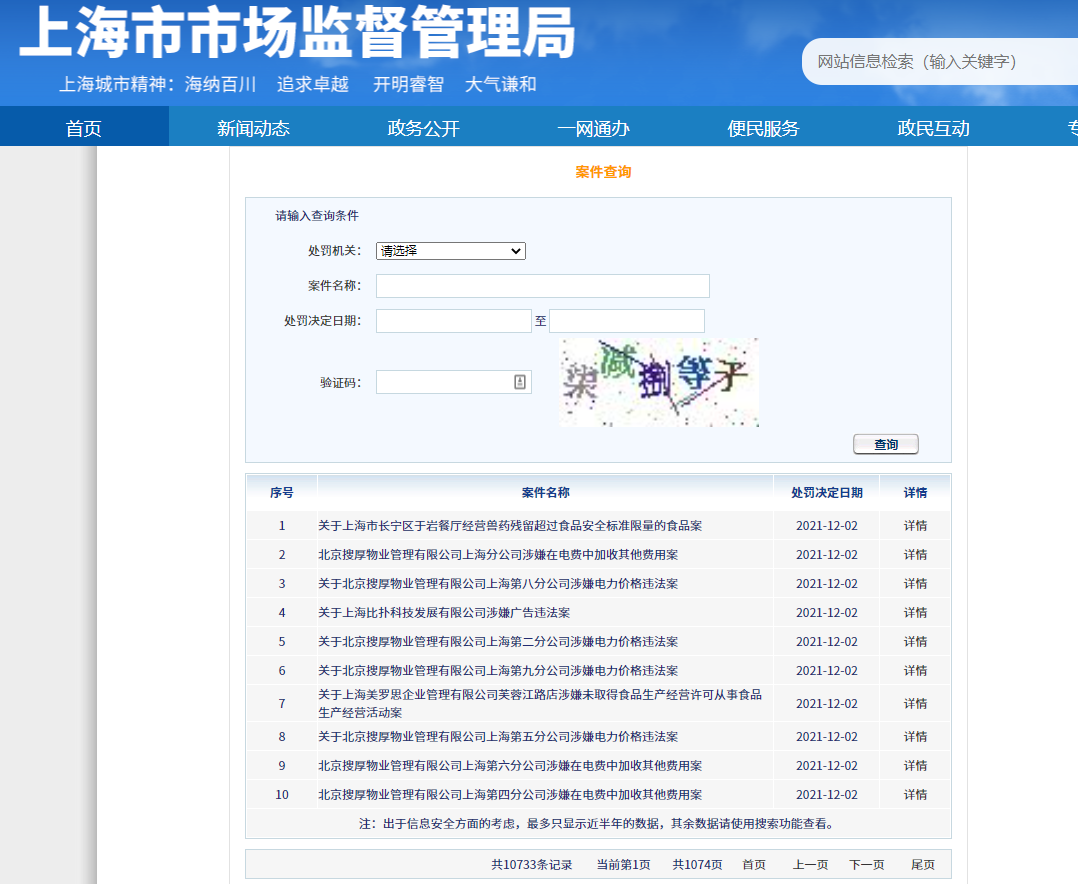1078x884 pixels.
Task: Open 便民服务 navigation item
Action: coord(763,128)
